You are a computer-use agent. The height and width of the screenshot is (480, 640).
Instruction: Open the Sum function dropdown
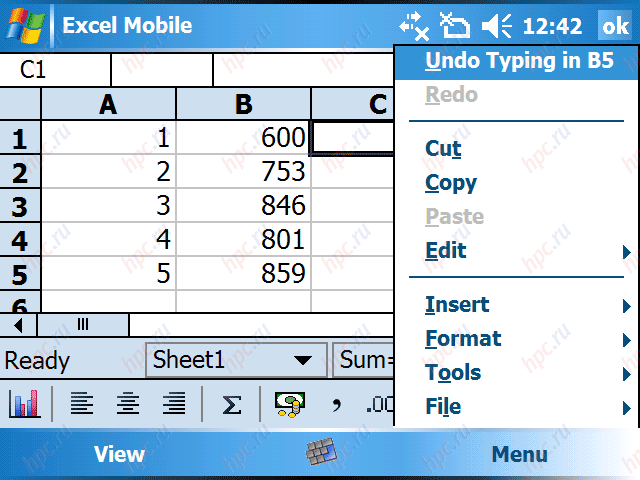363,360
